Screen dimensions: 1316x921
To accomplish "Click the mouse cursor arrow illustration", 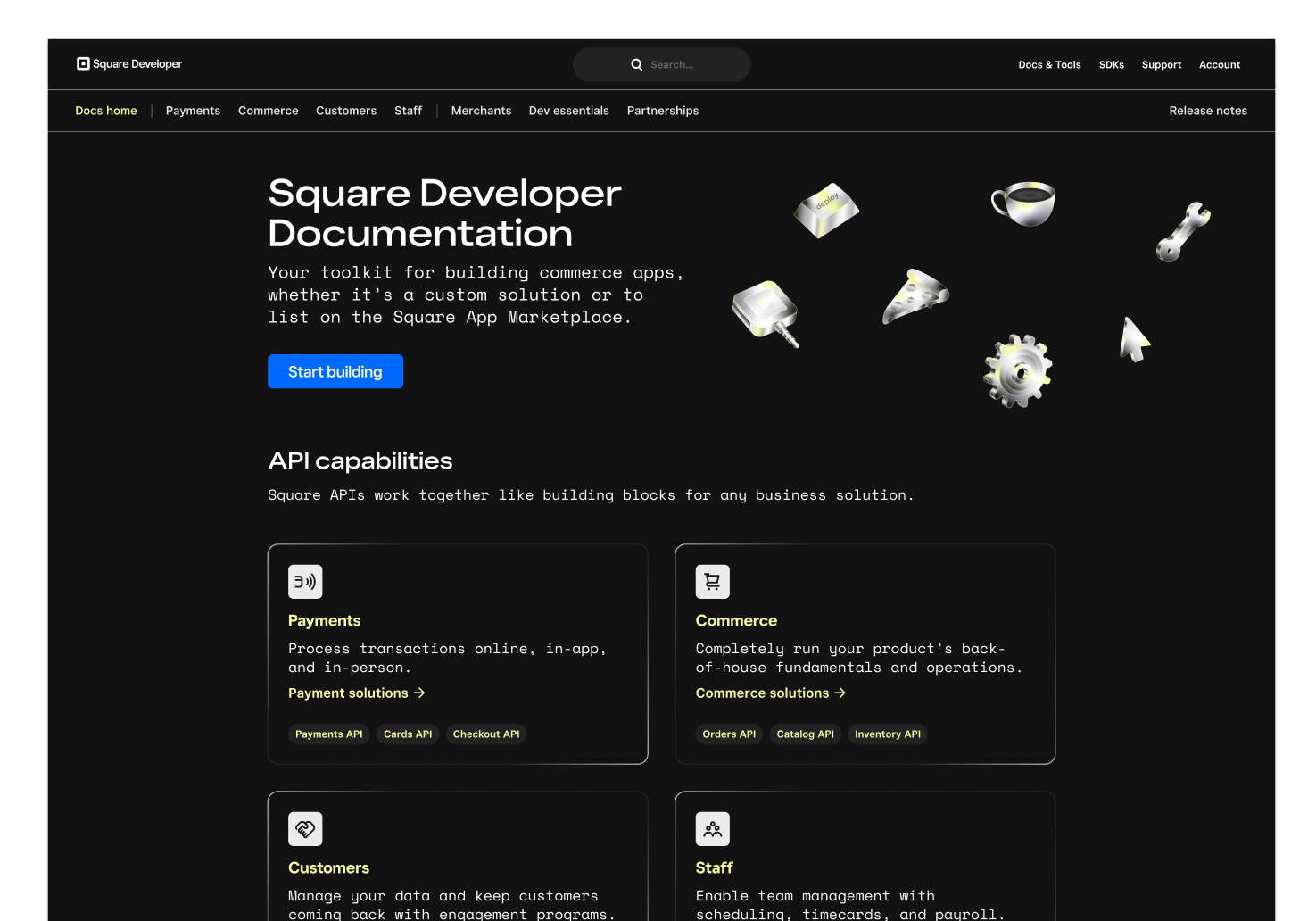I will point(1135,339).
